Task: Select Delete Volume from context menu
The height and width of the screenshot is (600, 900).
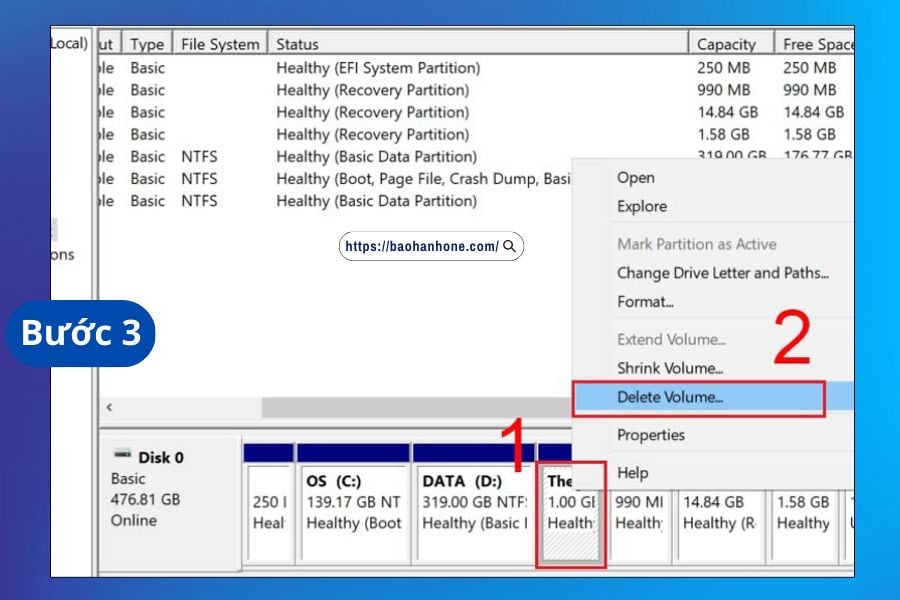Action: coord(669,397)
